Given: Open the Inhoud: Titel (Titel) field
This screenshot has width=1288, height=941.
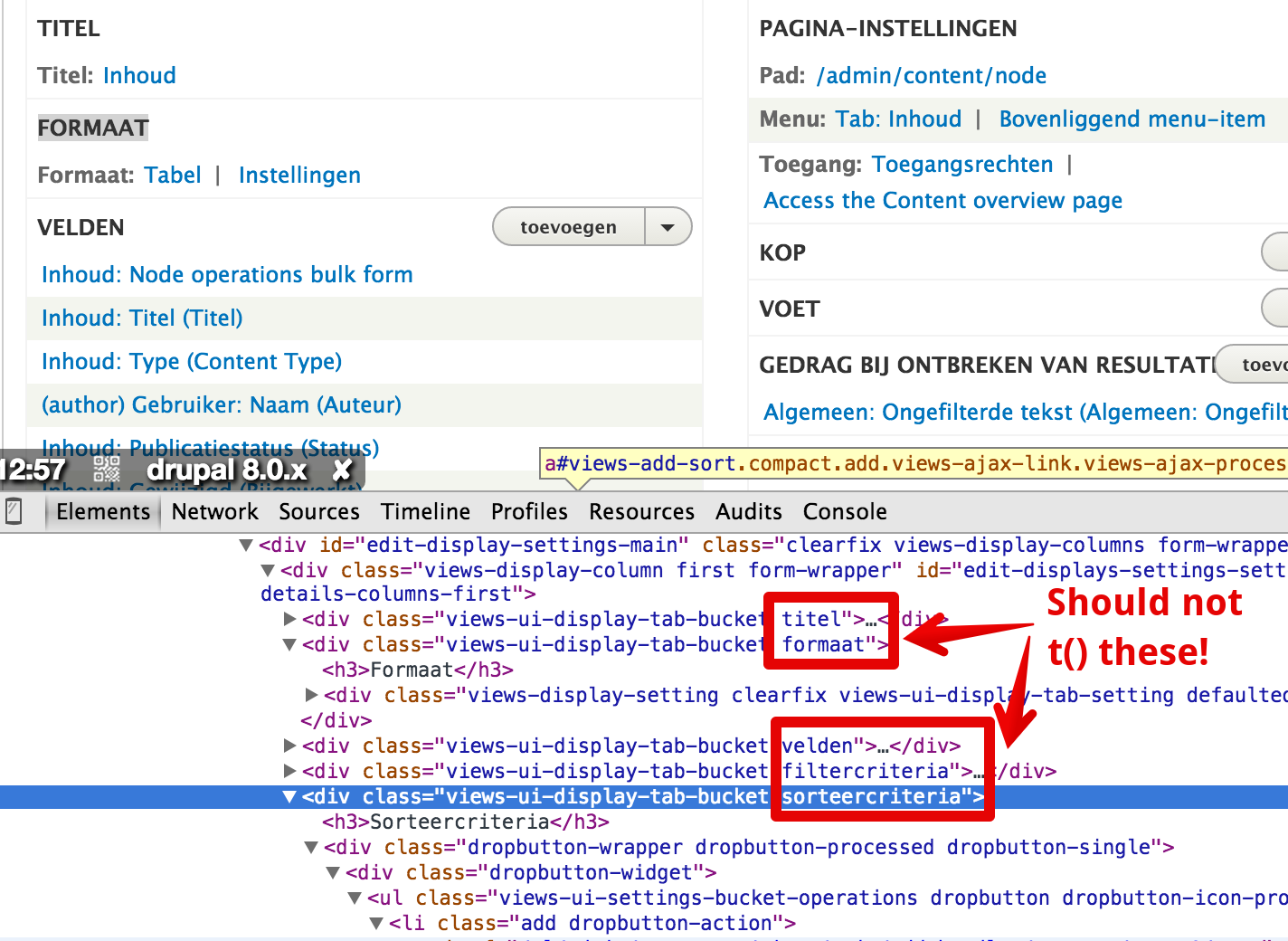Looking at the screenshot, I should pos(142,318).
